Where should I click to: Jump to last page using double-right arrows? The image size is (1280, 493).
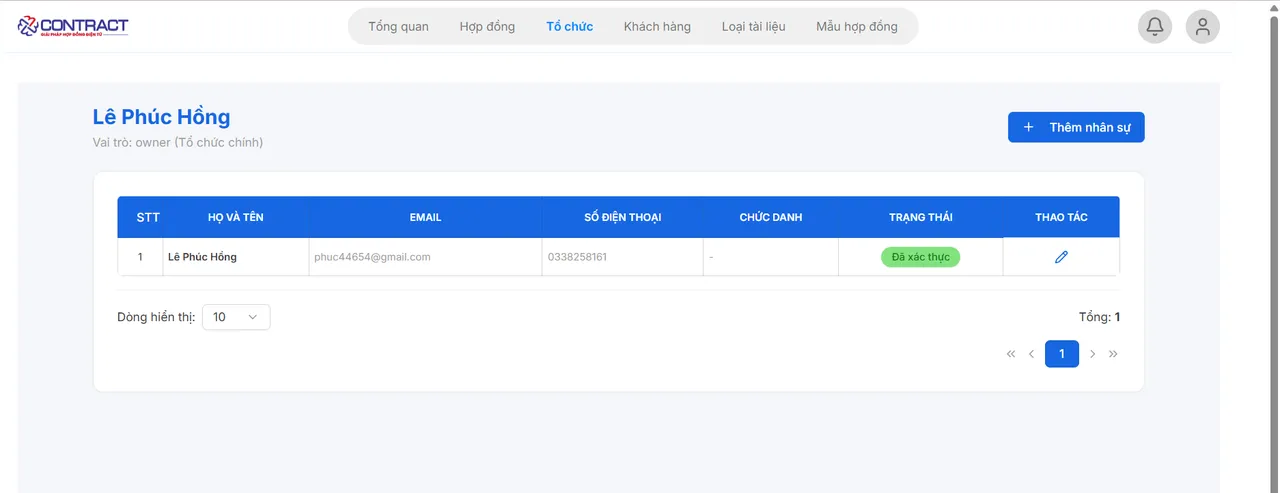(1113, 354)
